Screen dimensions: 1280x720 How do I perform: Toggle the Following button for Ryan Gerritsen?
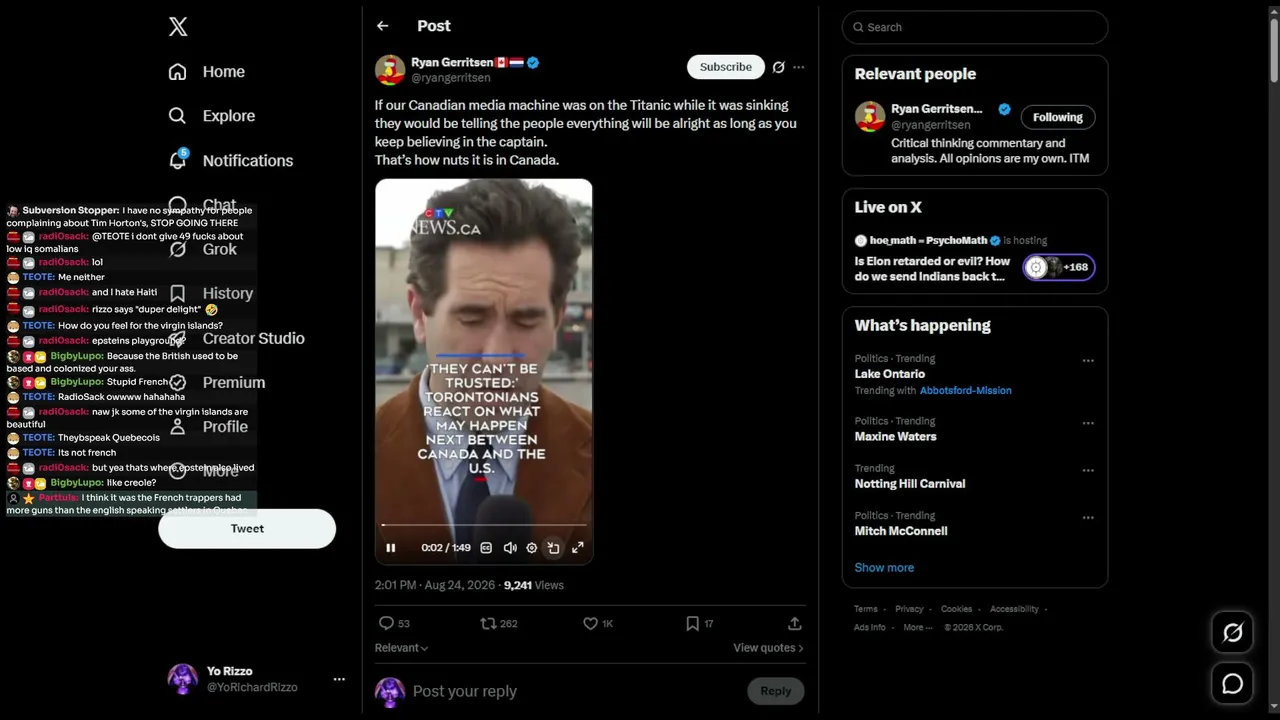tap(1058, 117)
